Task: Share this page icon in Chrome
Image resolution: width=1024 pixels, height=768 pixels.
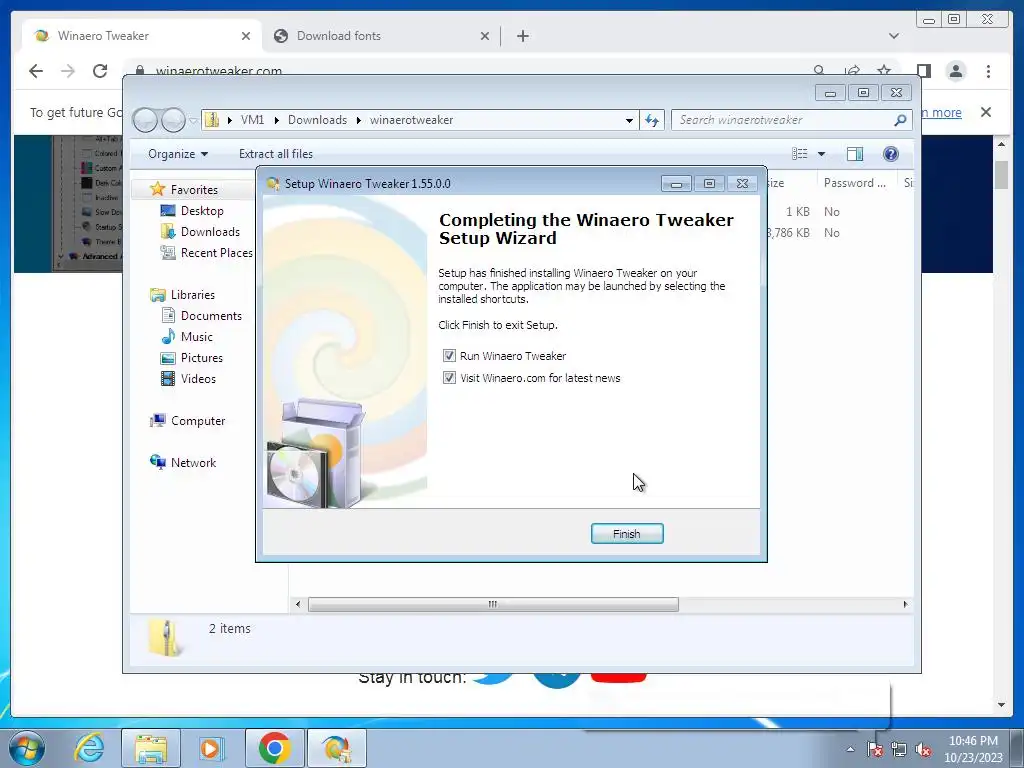Action: [852, 70]
